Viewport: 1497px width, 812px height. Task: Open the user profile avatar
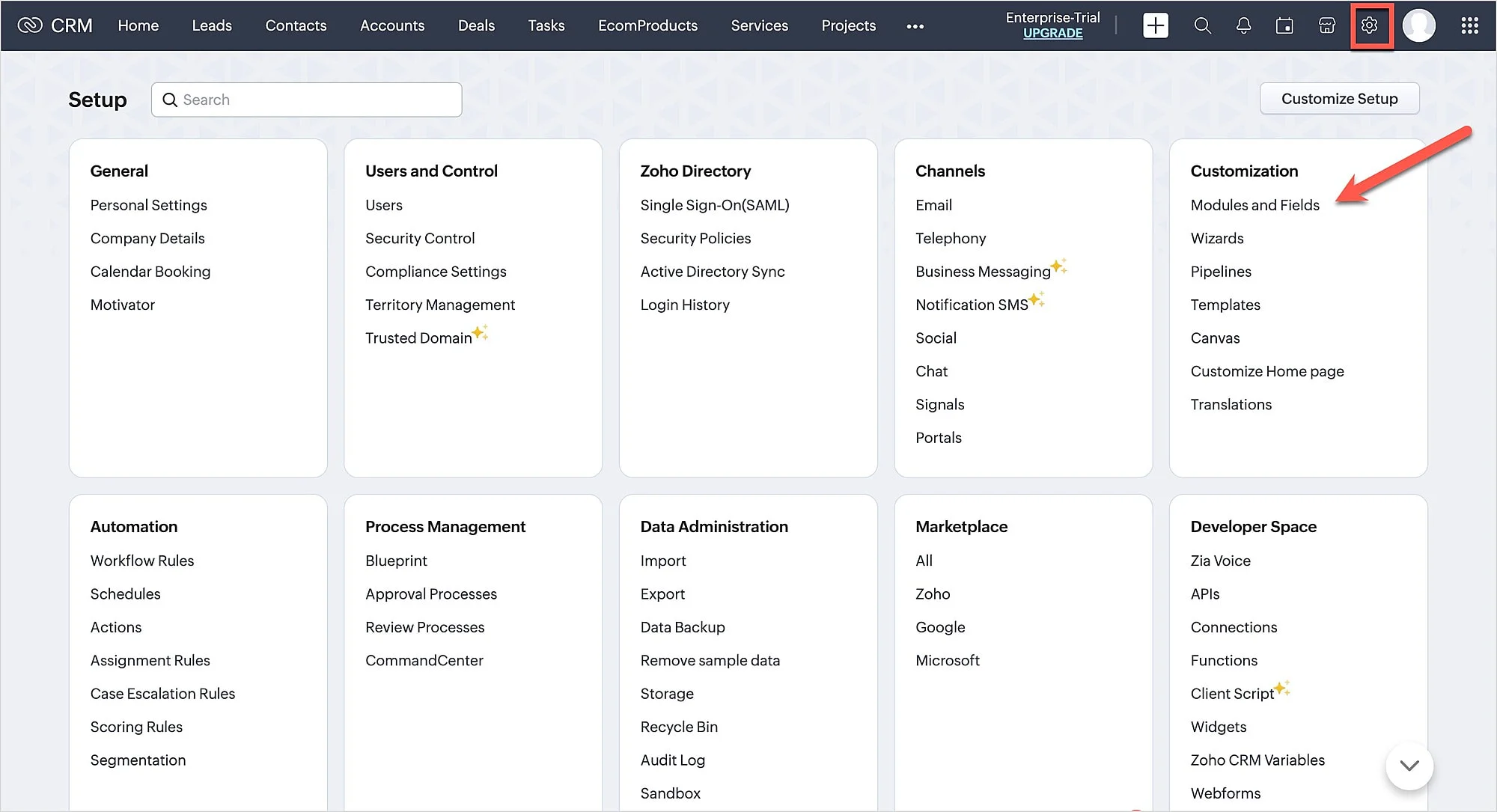tap(1418, 25)
